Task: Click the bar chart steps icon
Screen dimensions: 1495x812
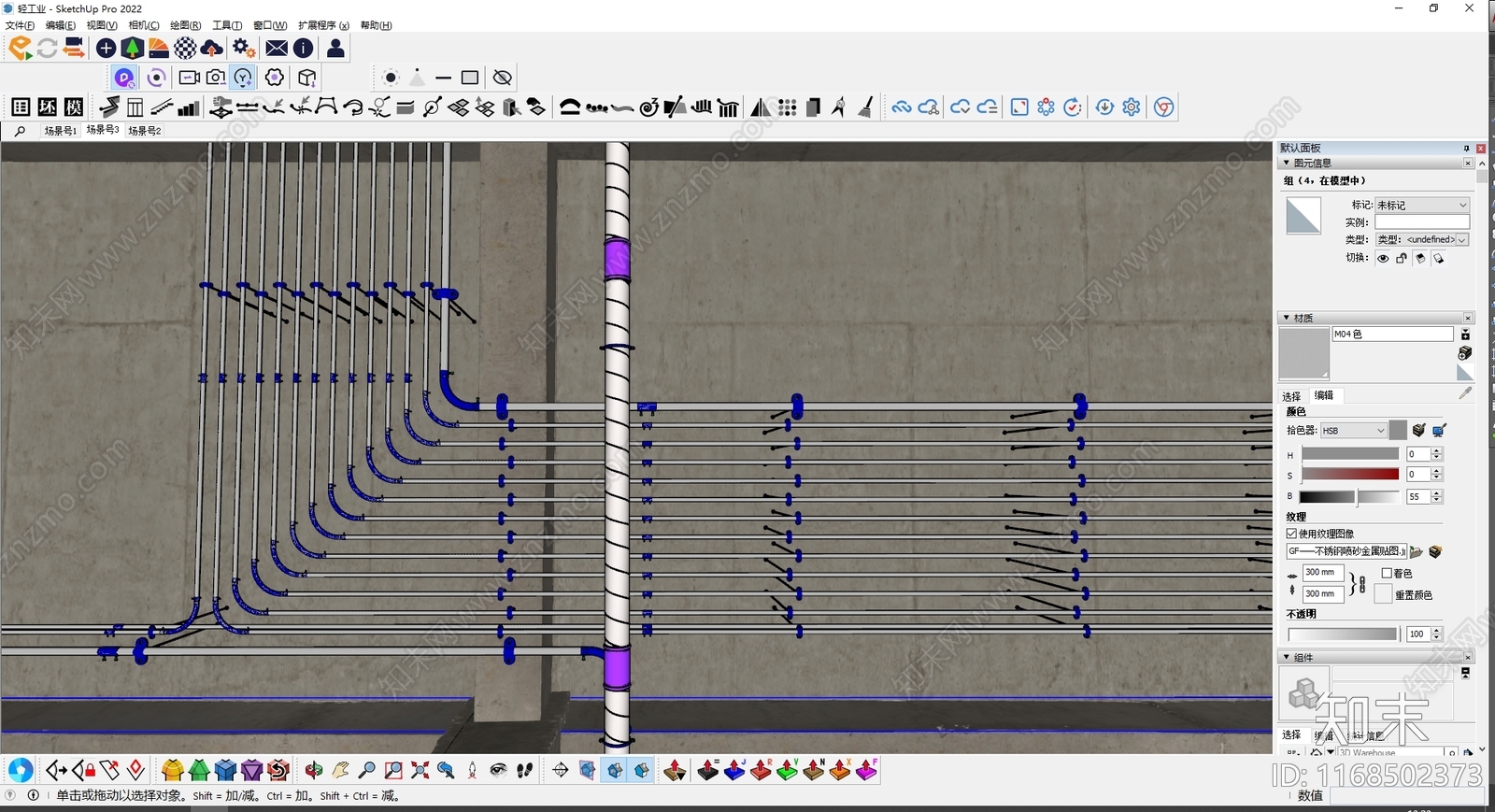Action: pos(189,107)
